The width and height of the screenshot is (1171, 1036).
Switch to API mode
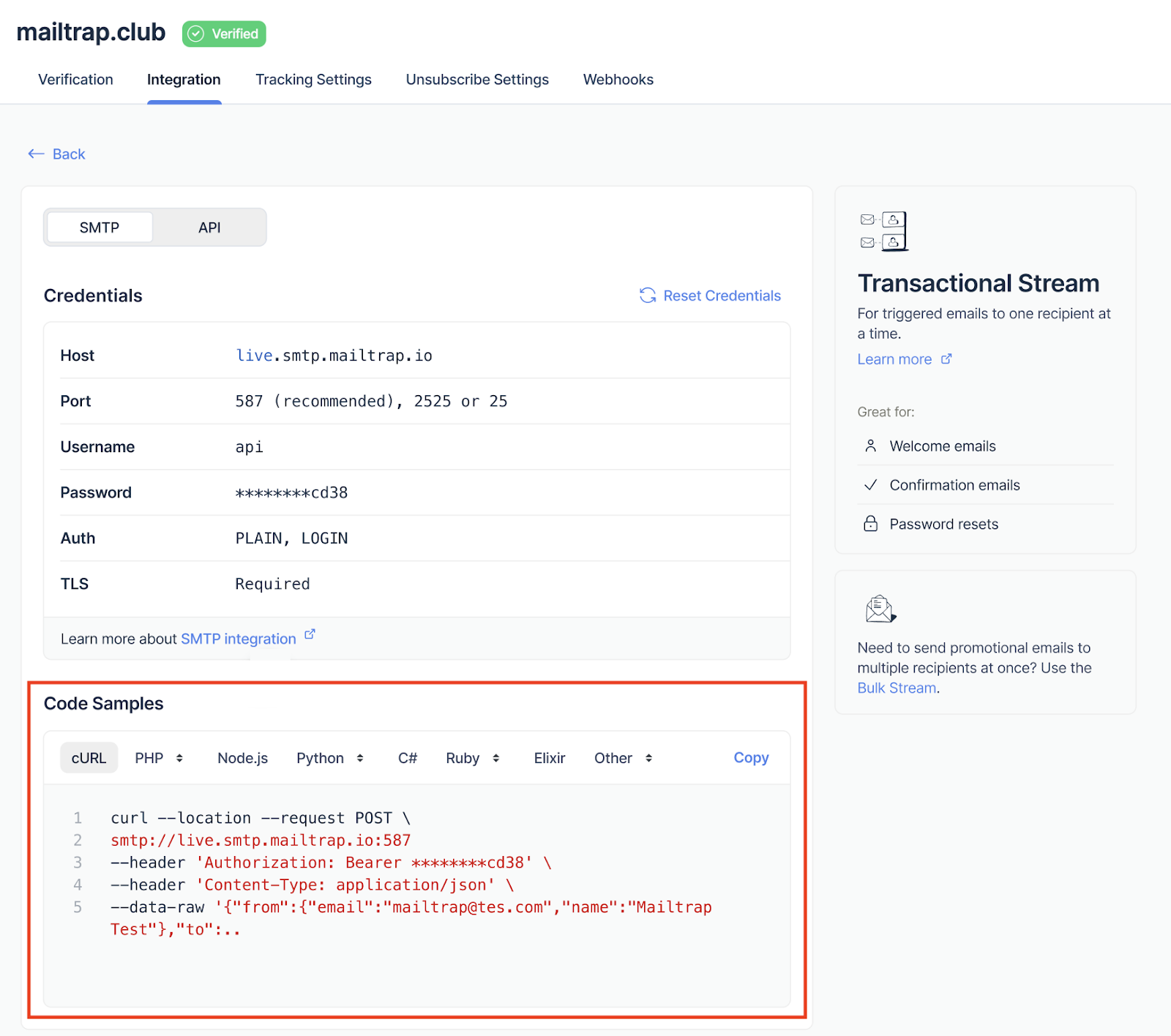tap(209, 227)
